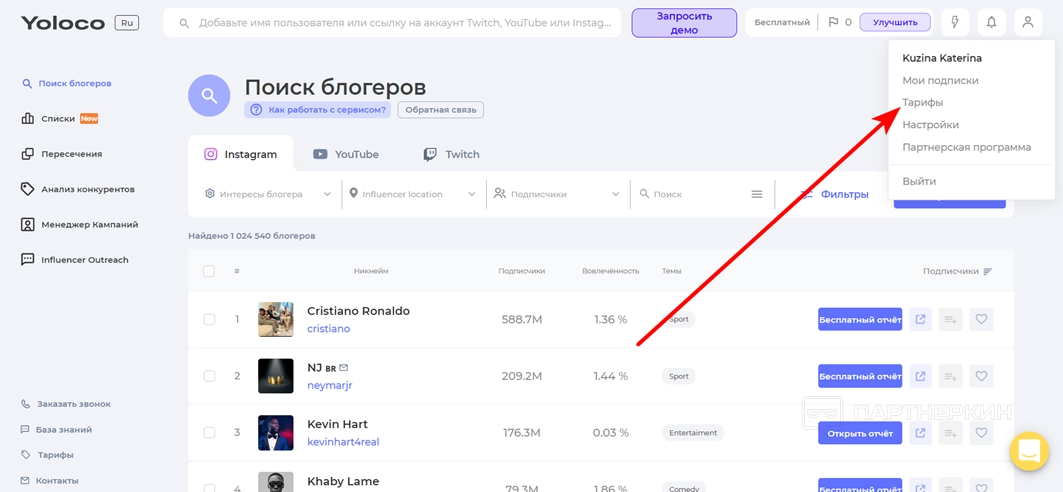This screenshot has height=492, width=1063.
Task: Click the search list options icon
Action: point(757,194)
